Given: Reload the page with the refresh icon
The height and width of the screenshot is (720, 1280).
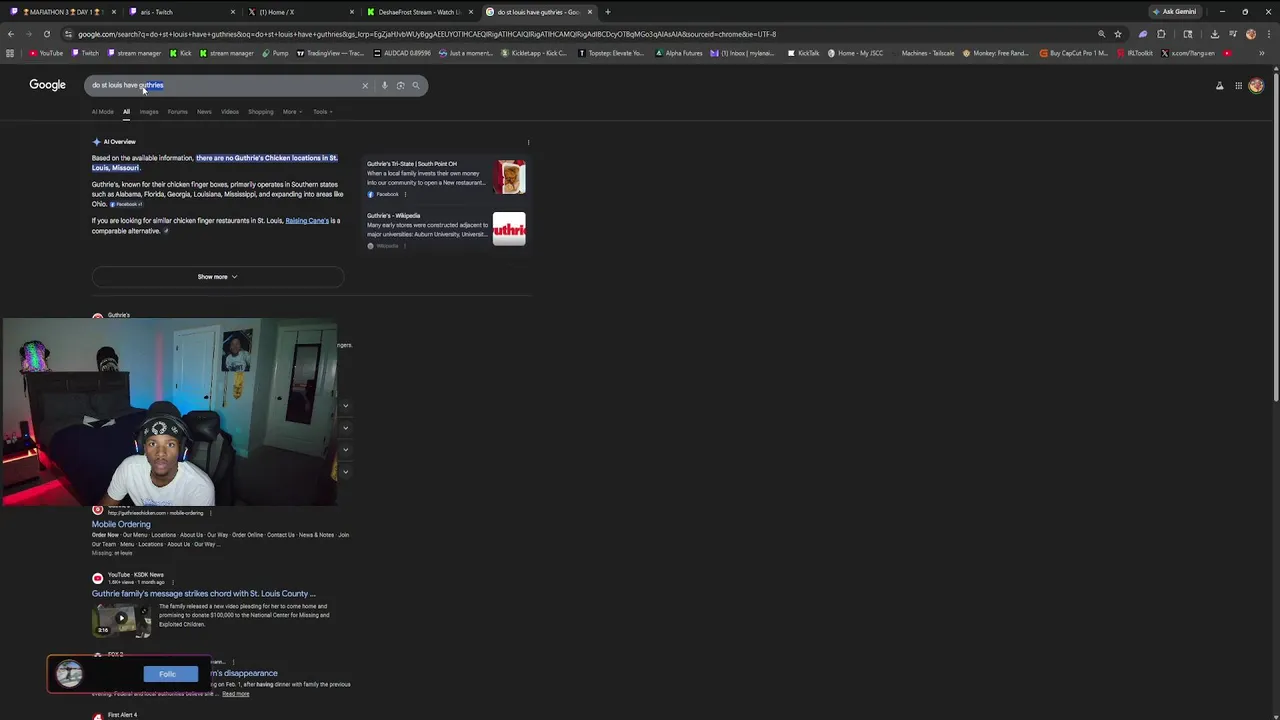Looking at the screenshot, I should coord(46,34).
